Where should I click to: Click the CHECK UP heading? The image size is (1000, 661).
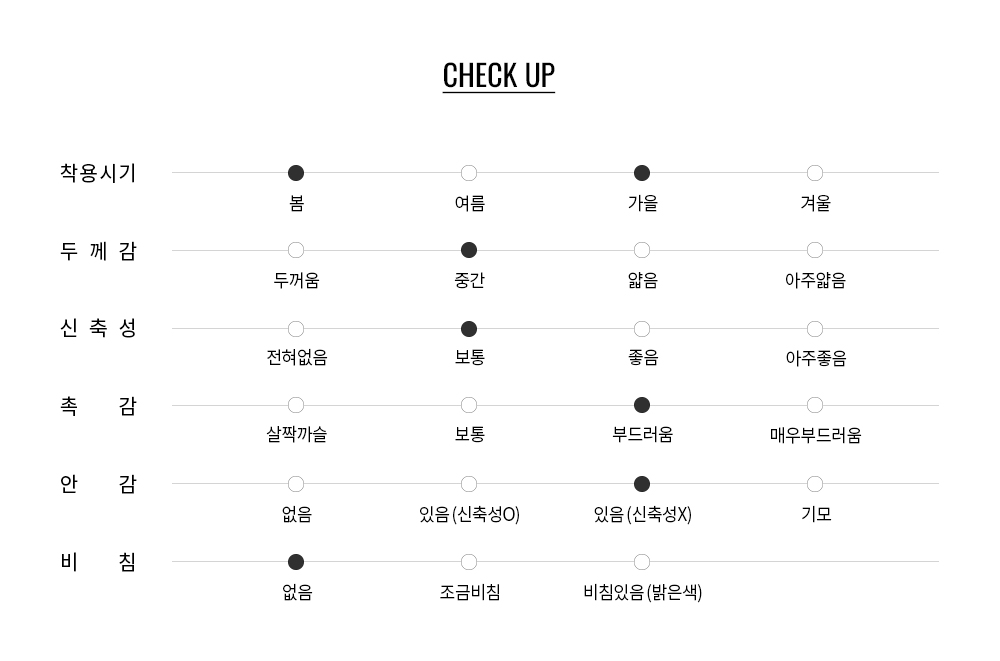coord(498,75)
